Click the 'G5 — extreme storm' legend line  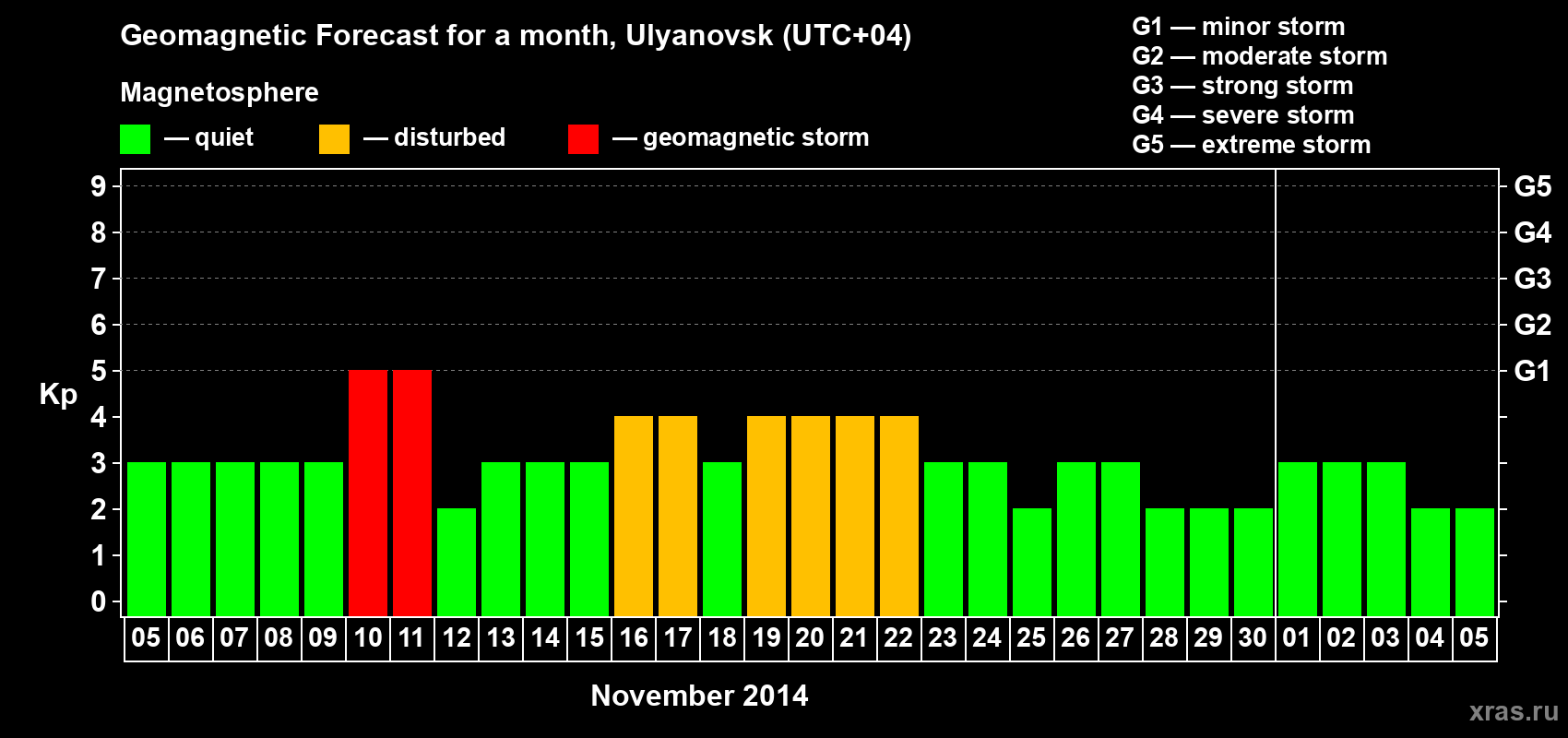[1252, 145]
